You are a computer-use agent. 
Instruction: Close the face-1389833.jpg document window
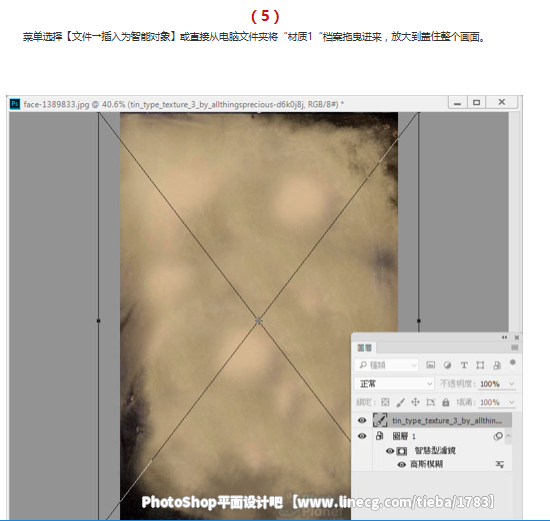coord(502,102)
